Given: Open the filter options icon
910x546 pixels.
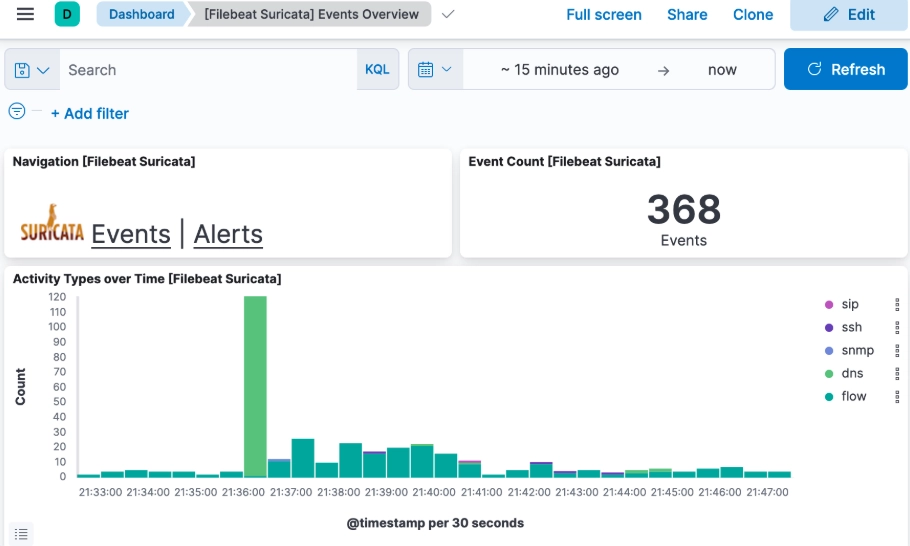Looking at the screenshot, I should click(17, 111).
